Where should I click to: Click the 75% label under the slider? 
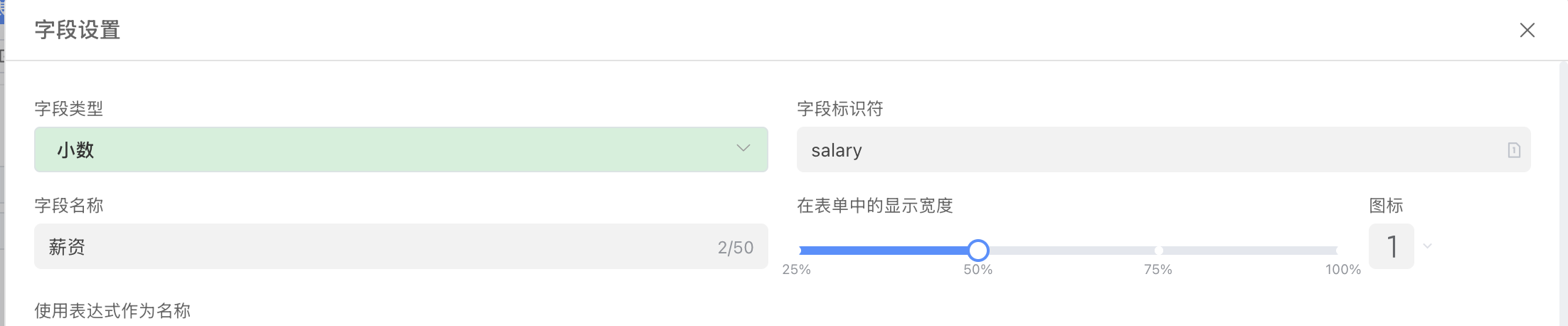[x=1158, y=270]
